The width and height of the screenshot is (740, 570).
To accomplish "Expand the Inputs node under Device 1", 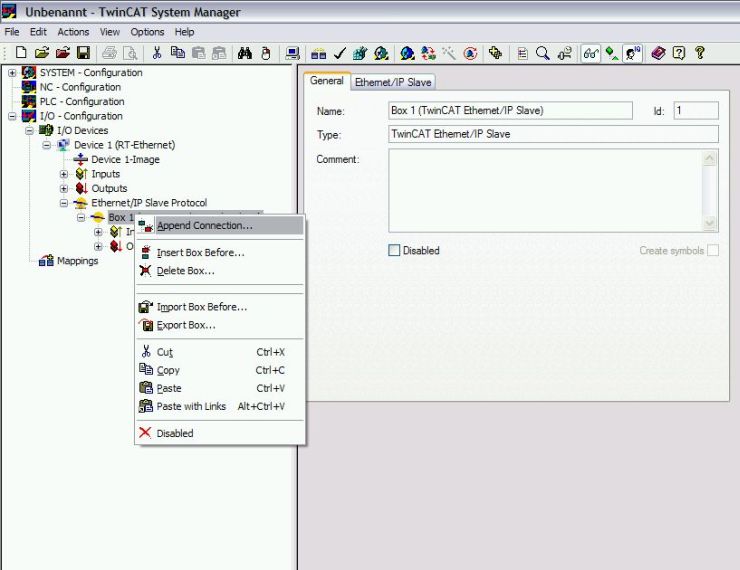I will tap(64, 174).
